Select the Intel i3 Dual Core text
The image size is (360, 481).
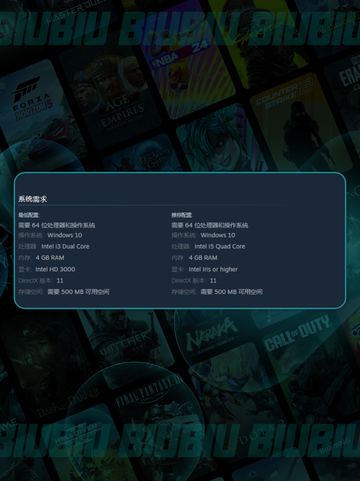(x=65, y=247)
